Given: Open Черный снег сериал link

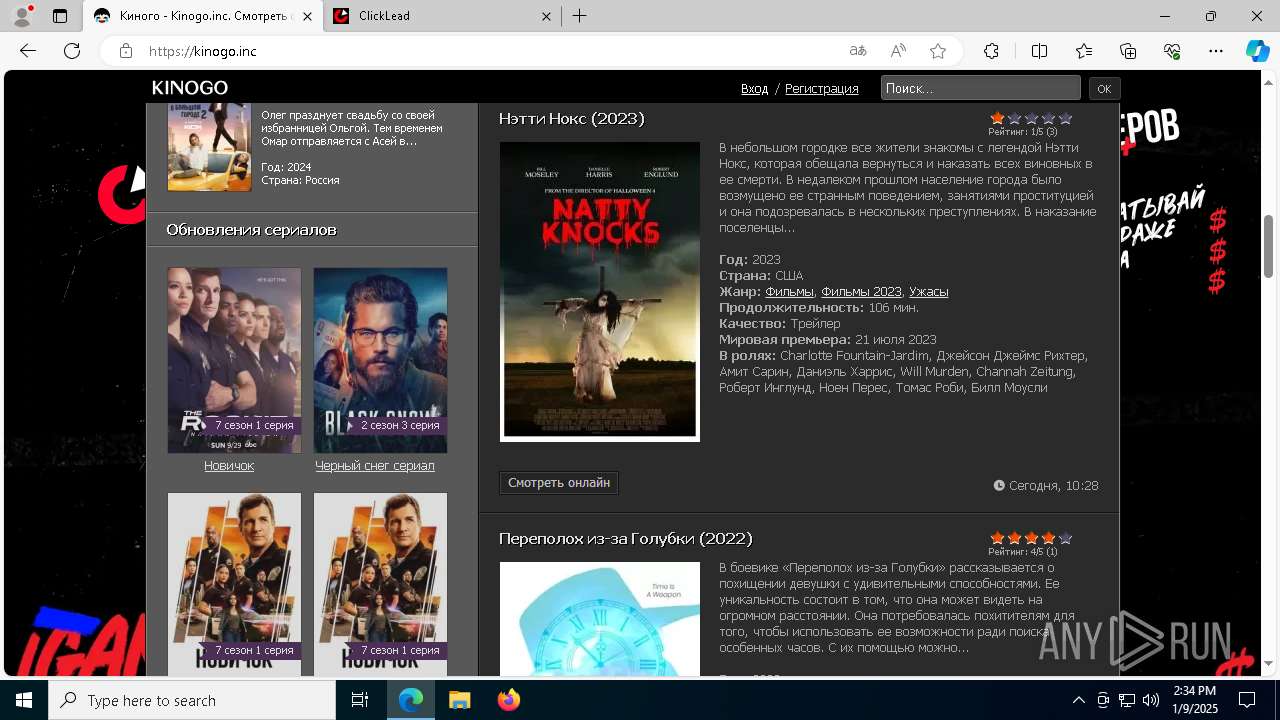Looking at the screenshot, I should [375, 466].
